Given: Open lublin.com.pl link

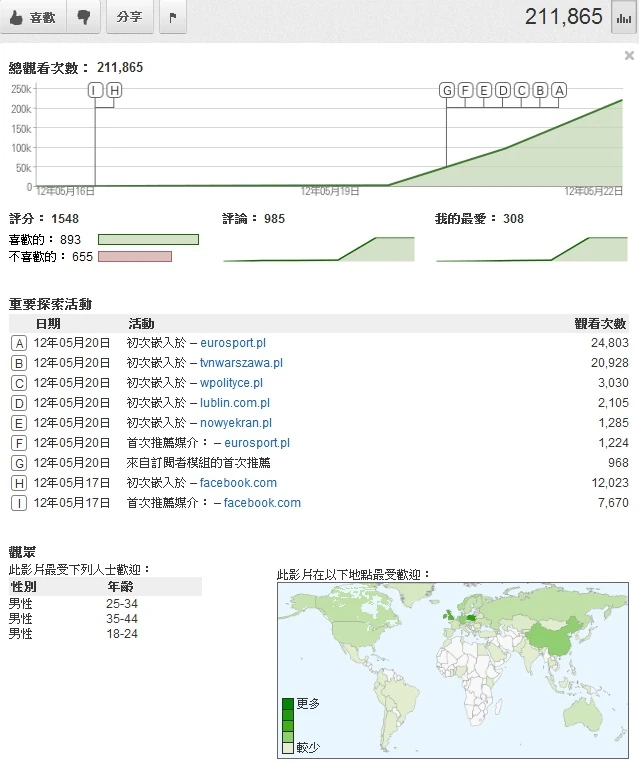Looking at the screenshot, I should click(x=235, y=403).
